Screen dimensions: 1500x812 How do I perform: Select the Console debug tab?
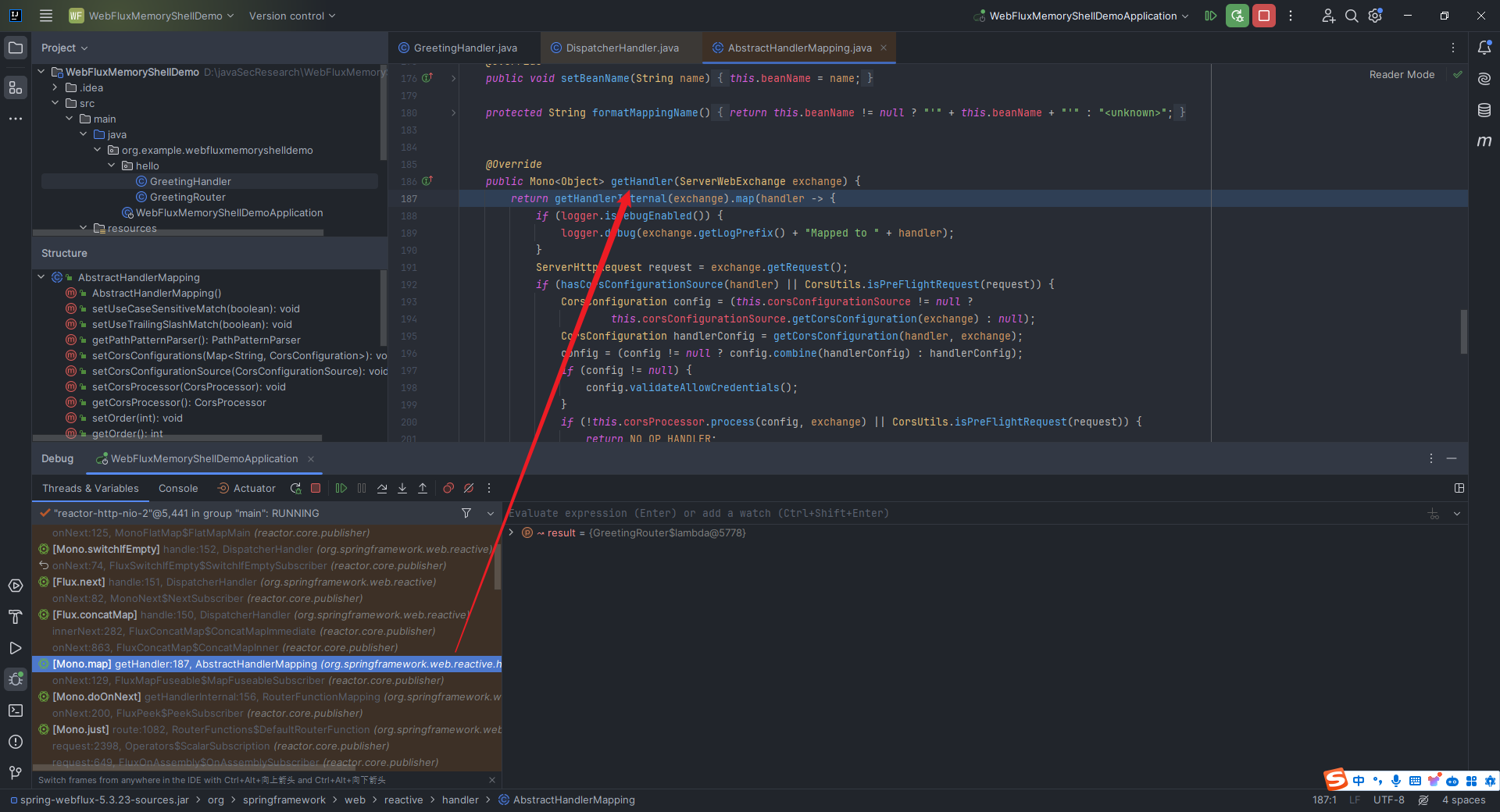(178, 489)
